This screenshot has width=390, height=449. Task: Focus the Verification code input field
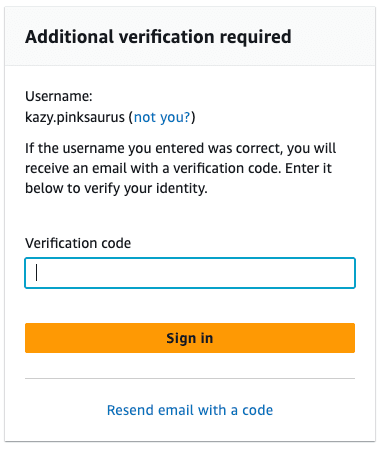click(190, 273)
